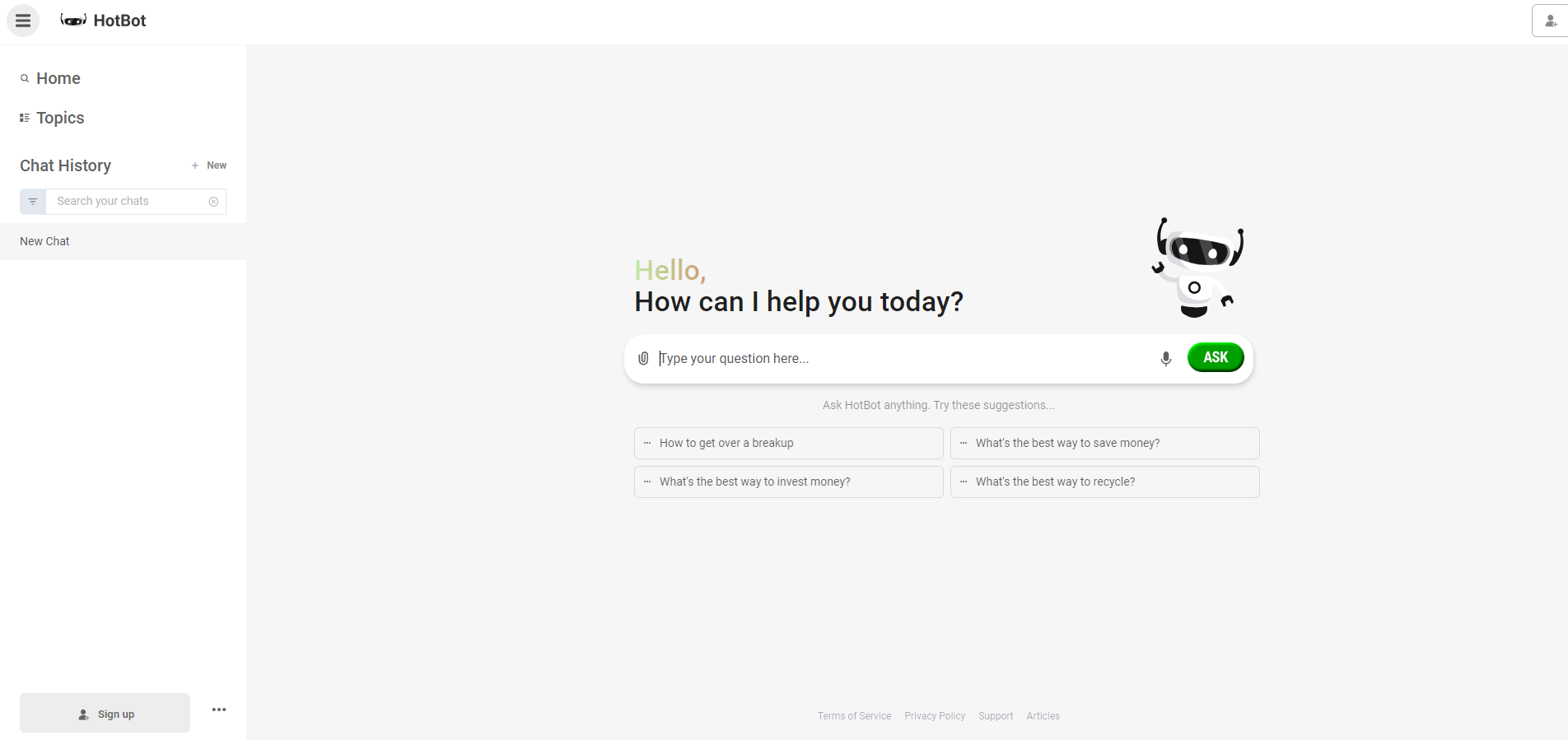Clear the chat search field
Screen dimensions: 1568x740
click(213, 202)
